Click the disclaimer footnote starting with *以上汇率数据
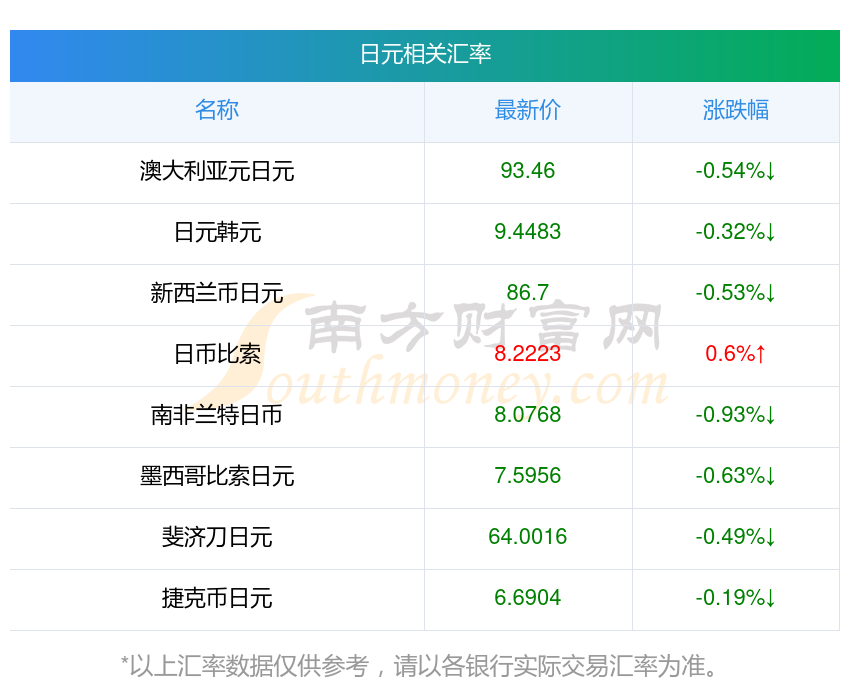 tap(419, 666)
